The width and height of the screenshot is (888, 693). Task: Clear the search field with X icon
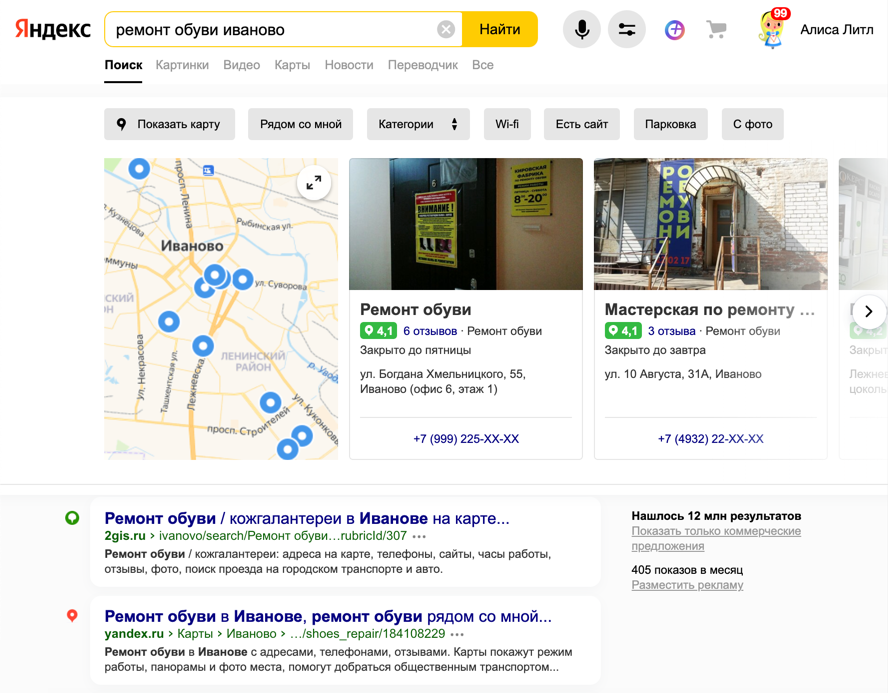point(446,30)
